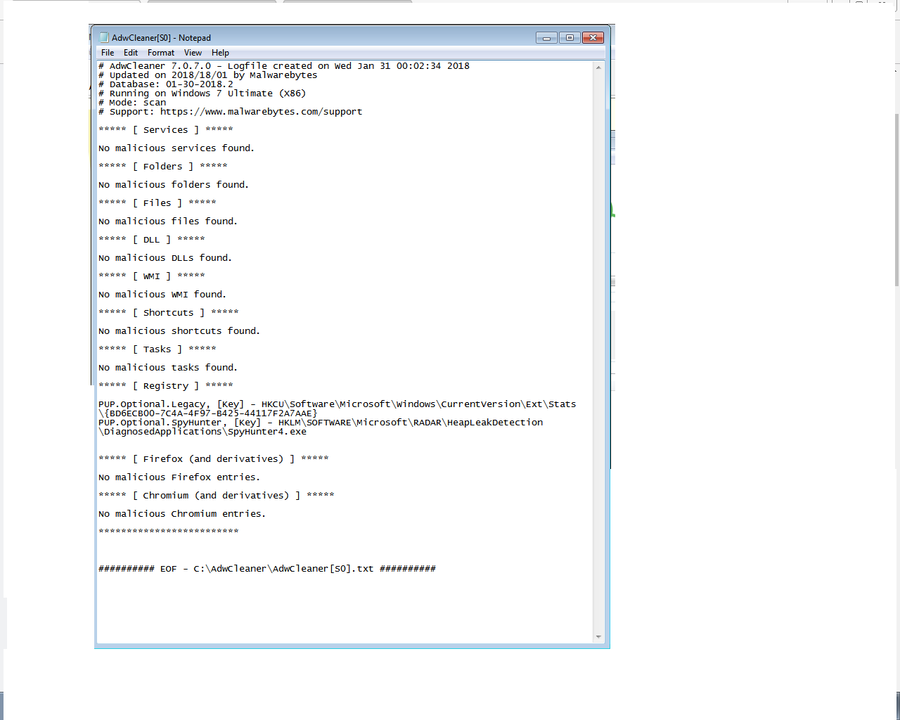The image size is (900, 720).
Task: Open the File menu in Notepad
Action: click(x=107, y=53)
